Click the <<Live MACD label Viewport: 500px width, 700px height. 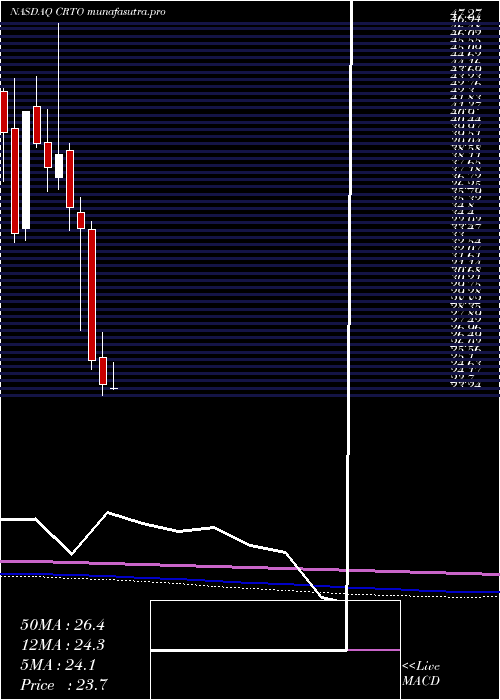[x=421, y=674]
